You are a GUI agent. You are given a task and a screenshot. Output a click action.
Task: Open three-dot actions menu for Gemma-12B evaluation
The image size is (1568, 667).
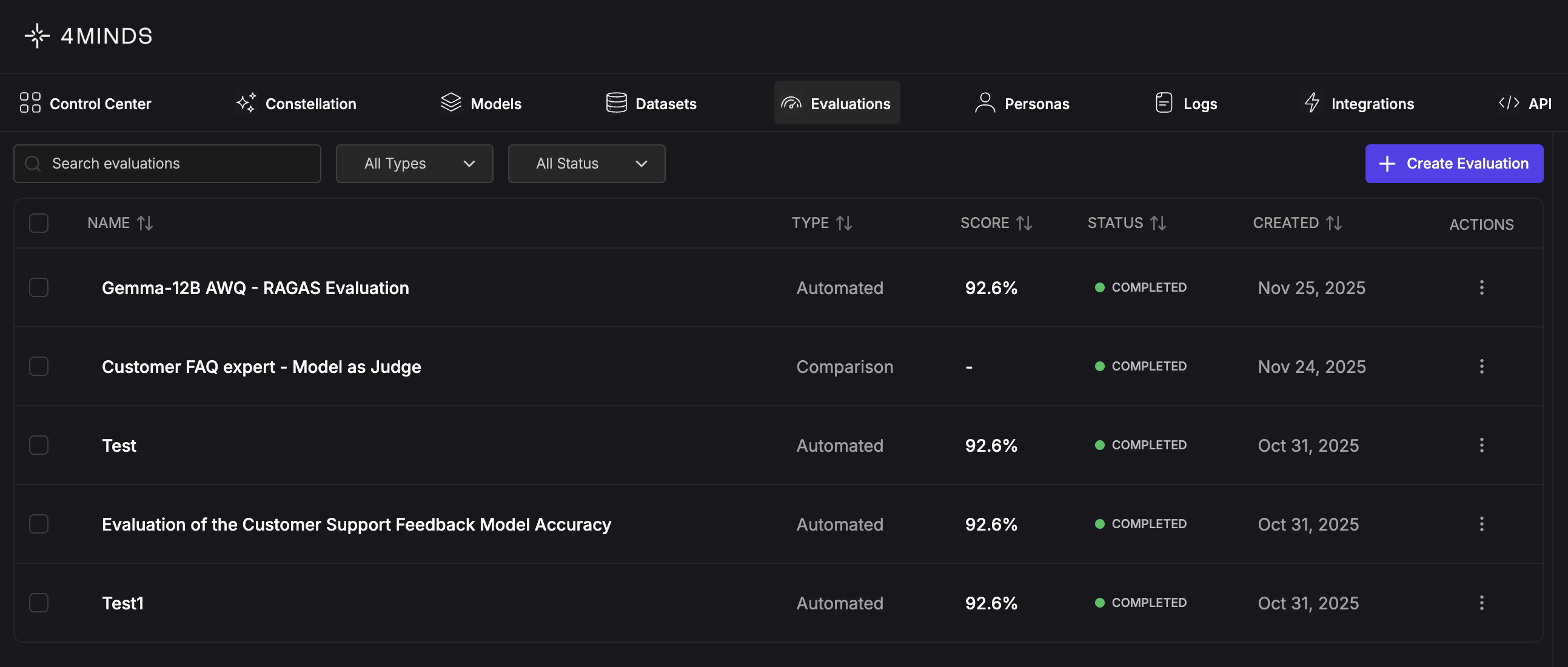coord(1481,287)
